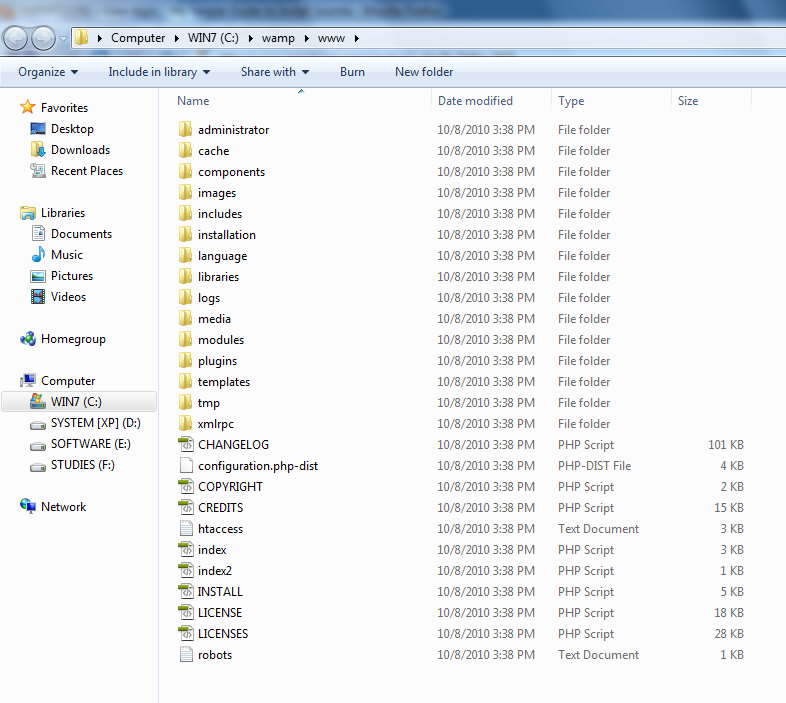Click the administrator folder icon
Screen dimensions: 786x703
(x=185, y=130)
